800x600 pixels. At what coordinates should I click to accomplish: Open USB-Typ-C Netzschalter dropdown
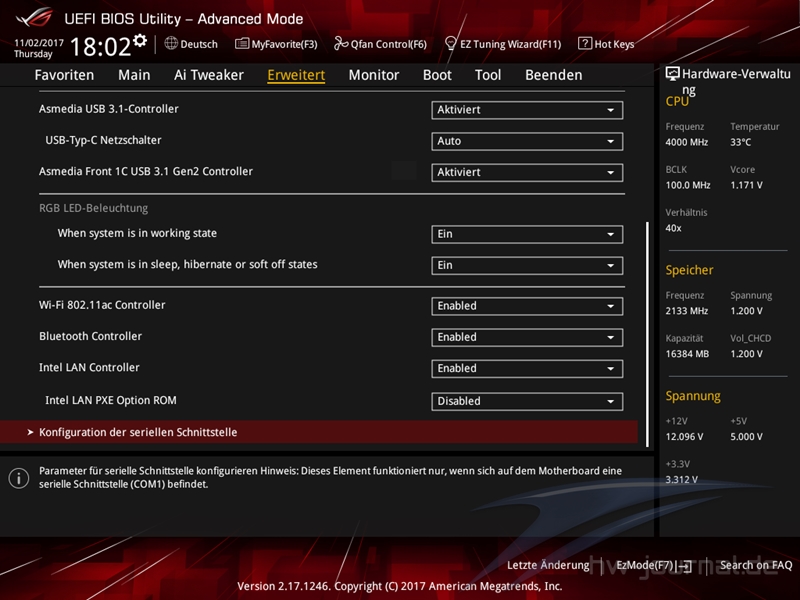[x=527, y=141]
